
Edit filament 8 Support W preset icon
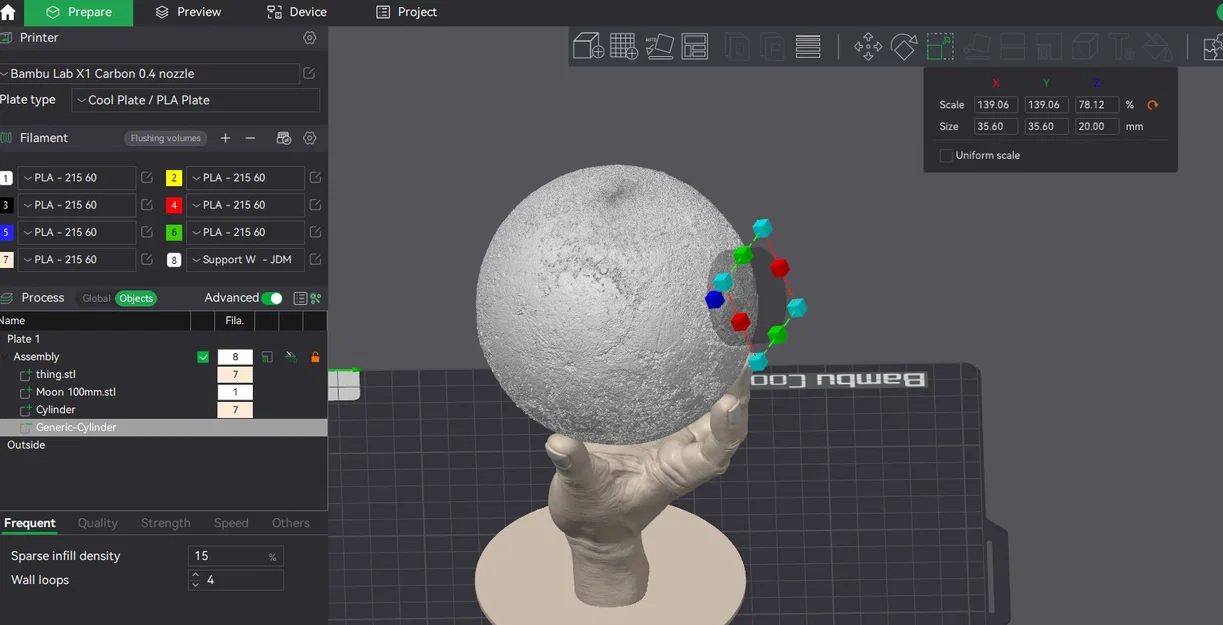315,259
